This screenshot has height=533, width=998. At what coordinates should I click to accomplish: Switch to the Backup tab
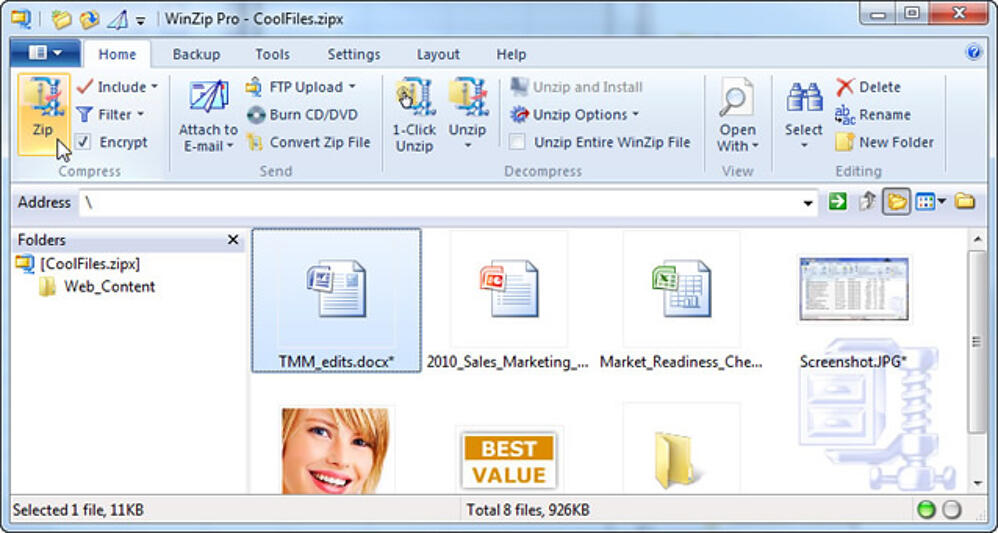click(x=196, y=55)
